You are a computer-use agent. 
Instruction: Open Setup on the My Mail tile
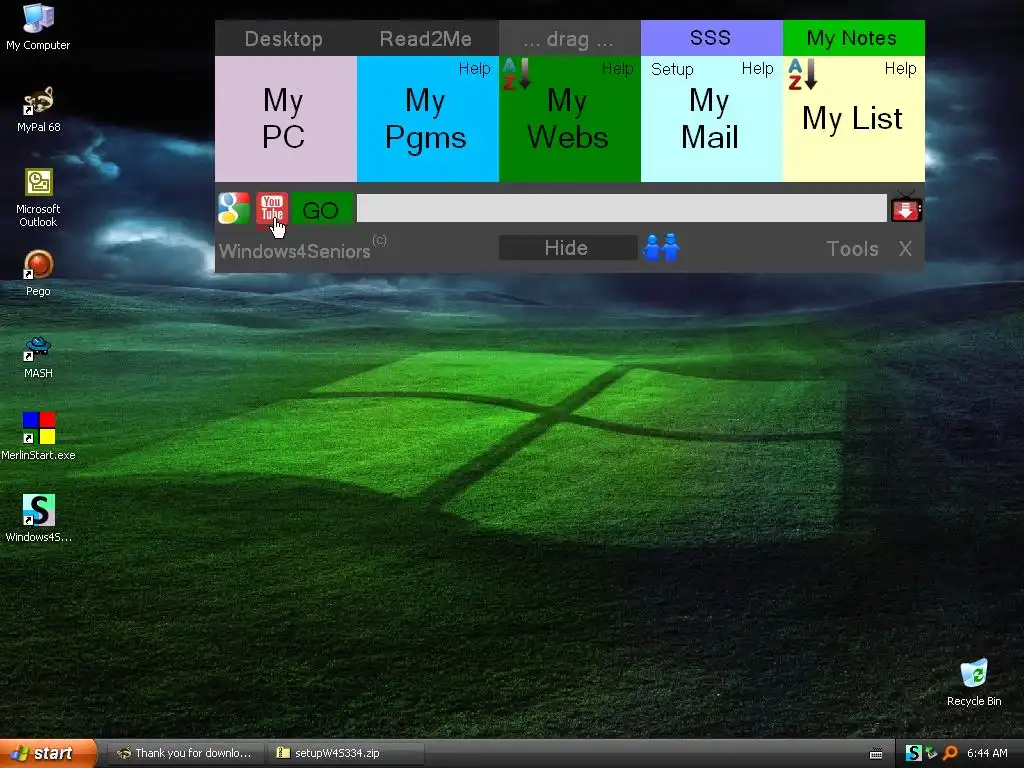pos(672,69)
